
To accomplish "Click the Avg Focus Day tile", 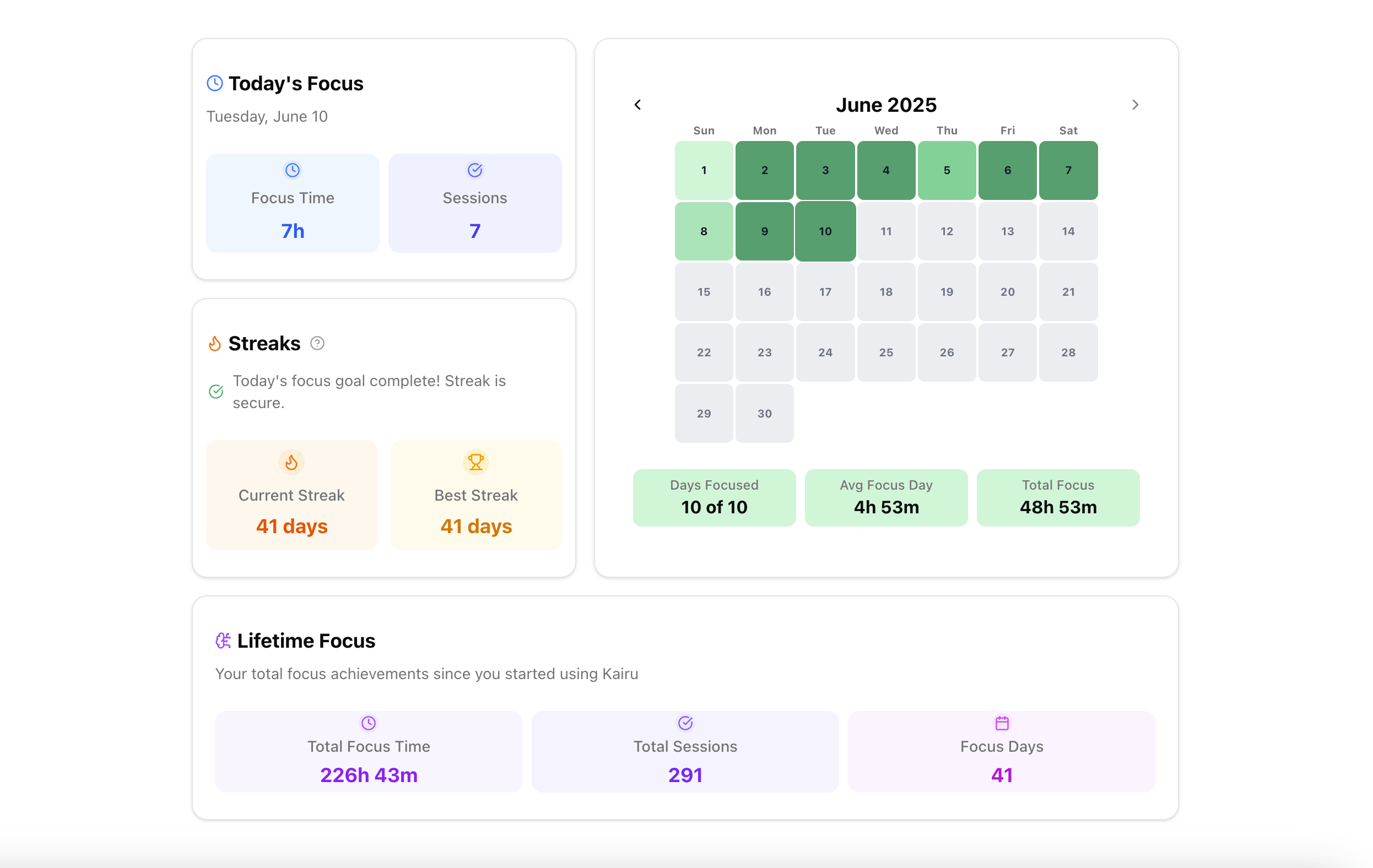I will coord(885,497).
